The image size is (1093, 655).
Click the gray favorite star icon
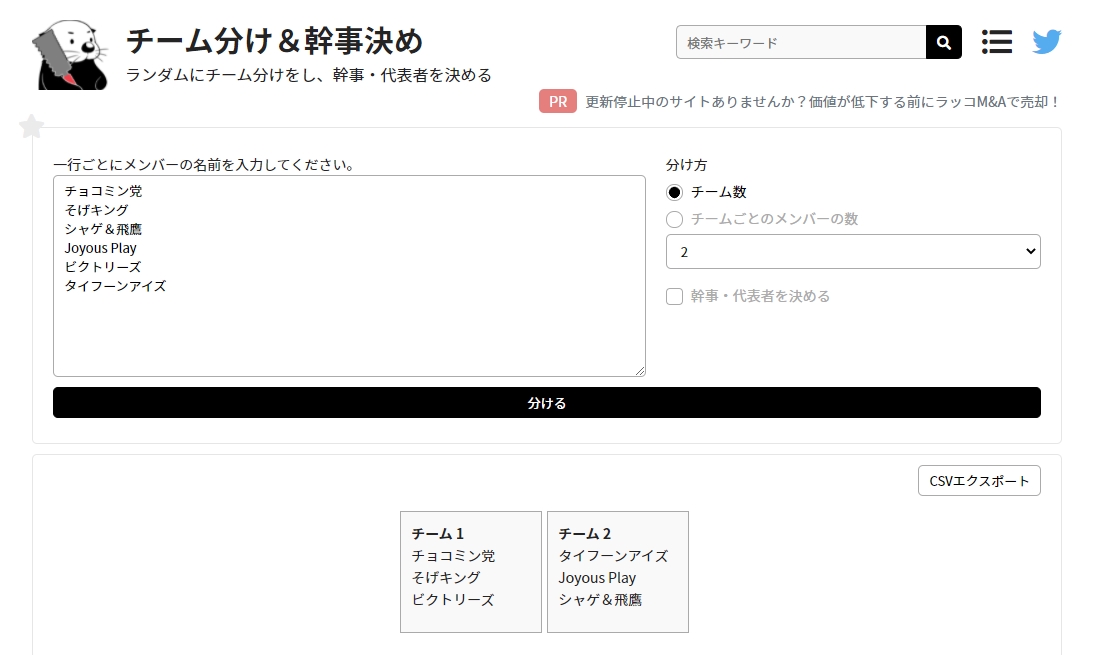pos(32,127)
